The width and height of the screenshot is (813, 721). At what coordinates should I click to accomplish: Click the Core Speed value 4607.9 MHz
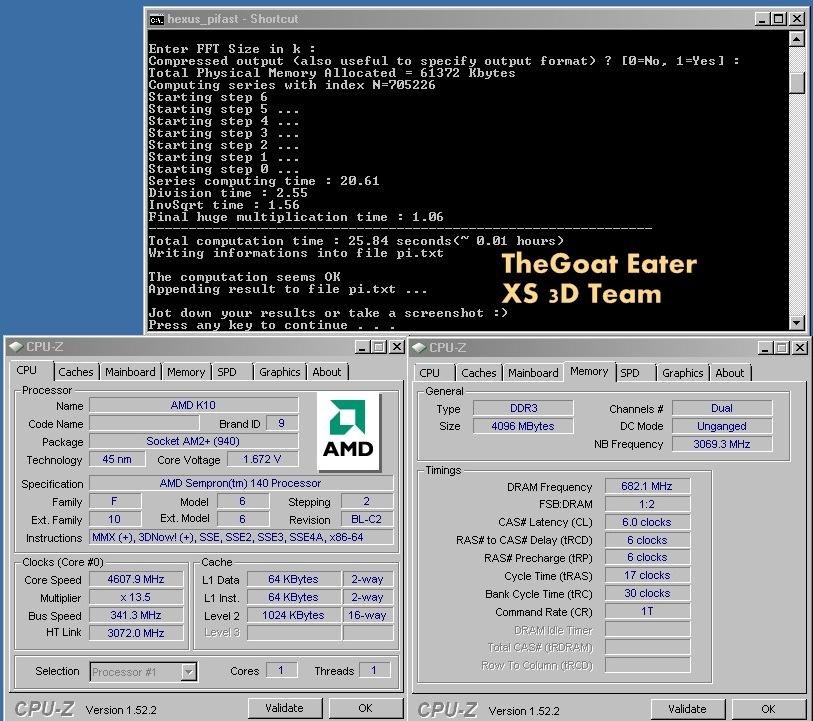[x=136, y=579]
